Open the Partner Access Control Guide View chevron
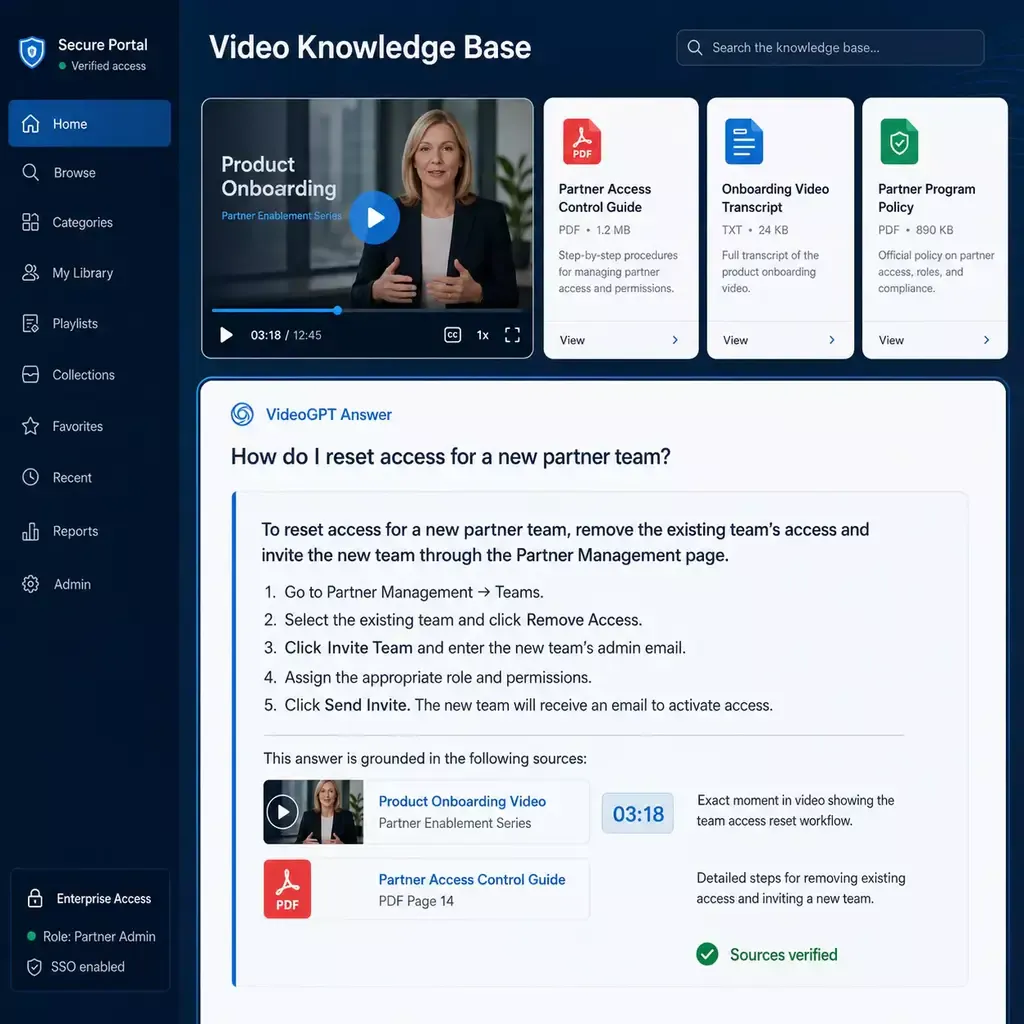This screenshot has width=1024, height=1024. [675, 340]
